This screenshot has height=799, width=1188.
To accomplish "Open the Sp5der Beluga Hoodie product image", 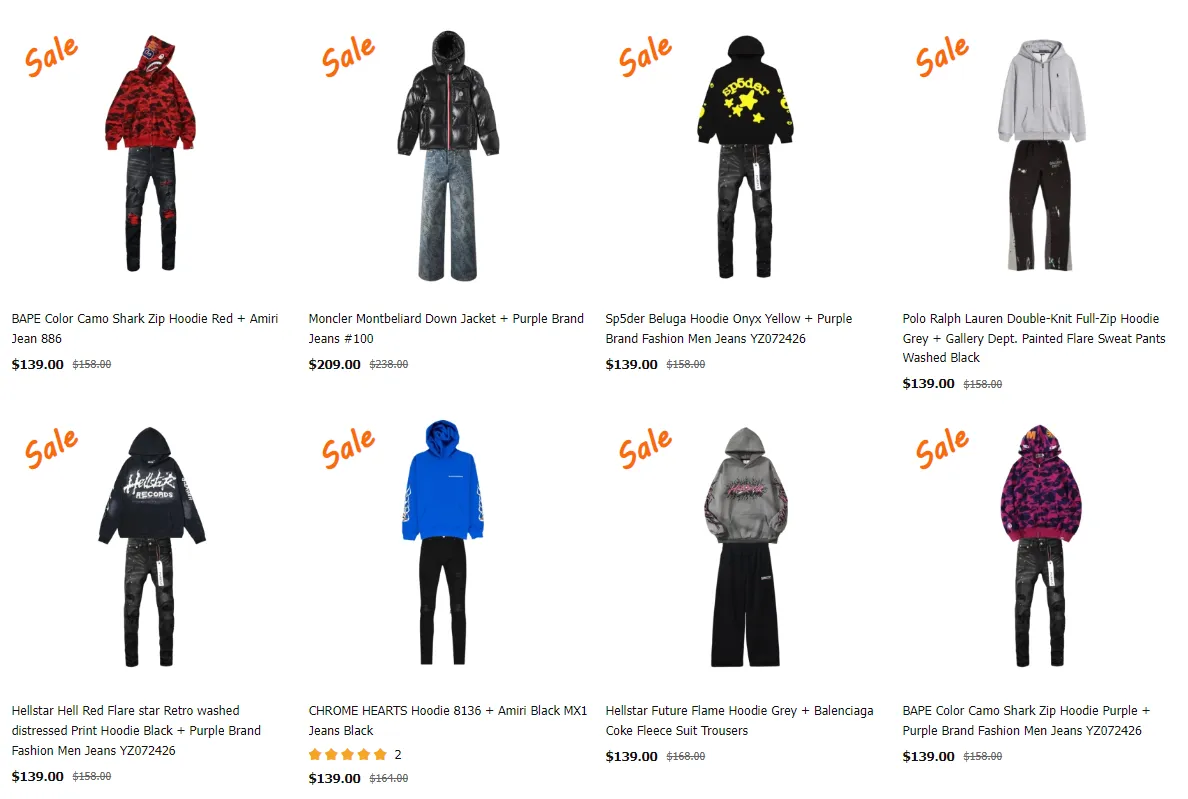I will tap(745, 156).
